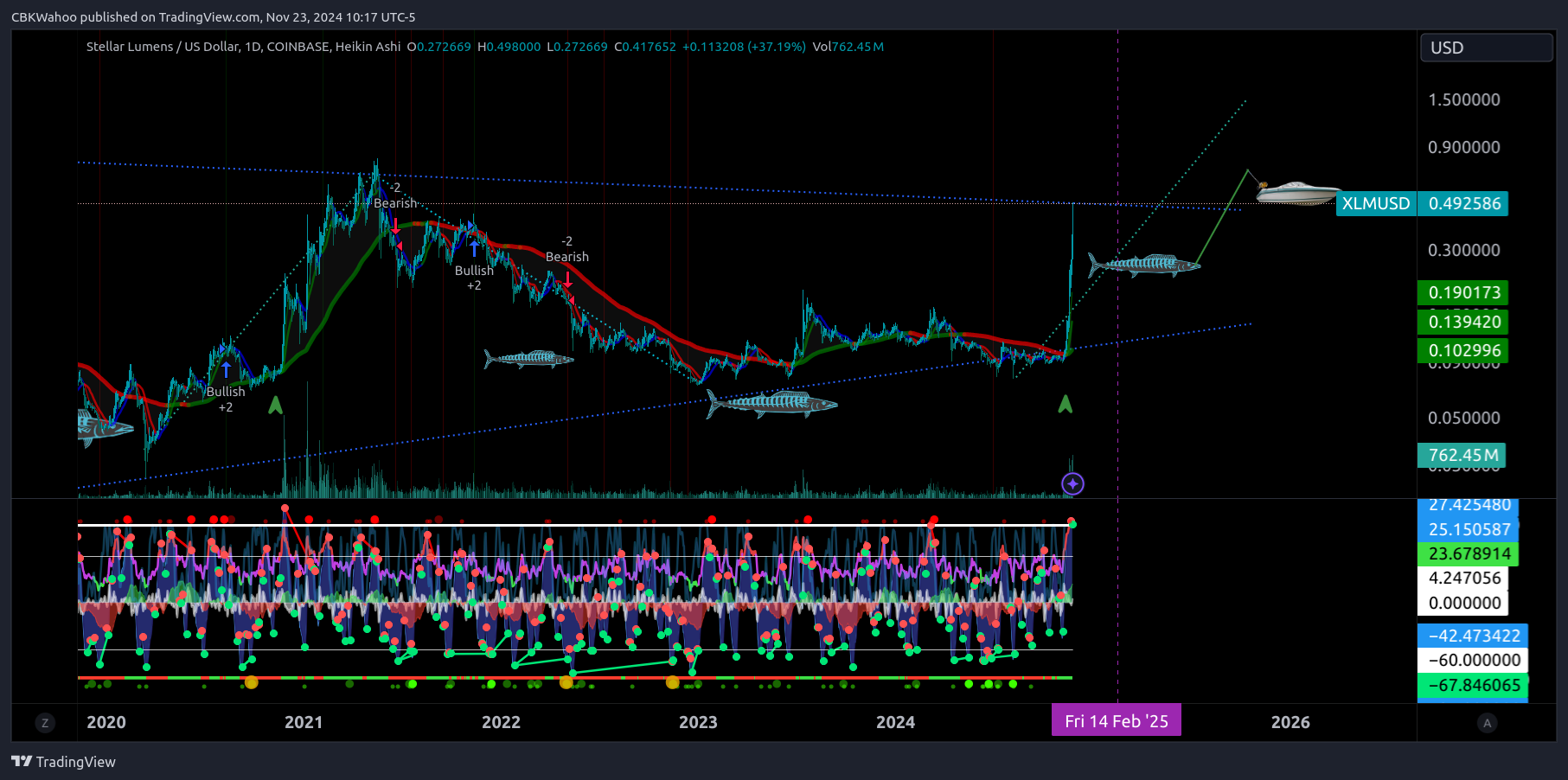Click the 2024 label on the time axis
The image size is (1568, 780).
click(x=895, y=722)
